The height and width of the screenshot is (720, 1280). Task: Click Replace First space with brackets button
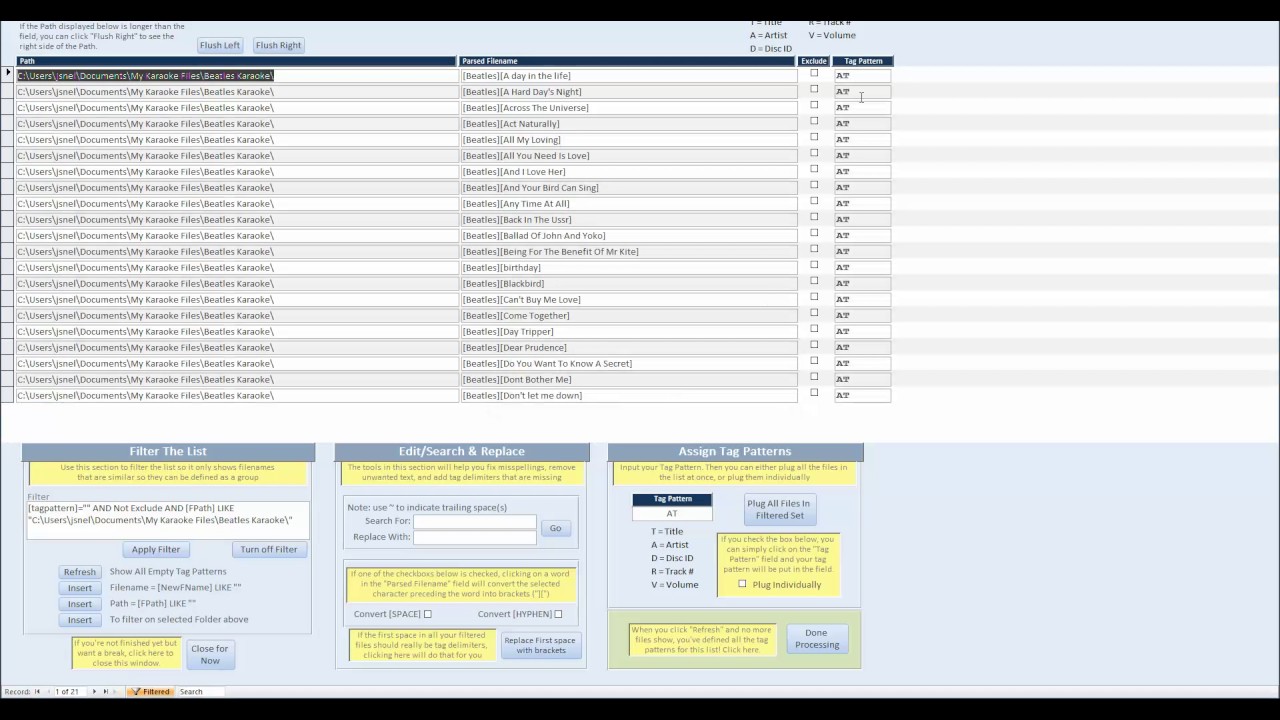[540, 645]
